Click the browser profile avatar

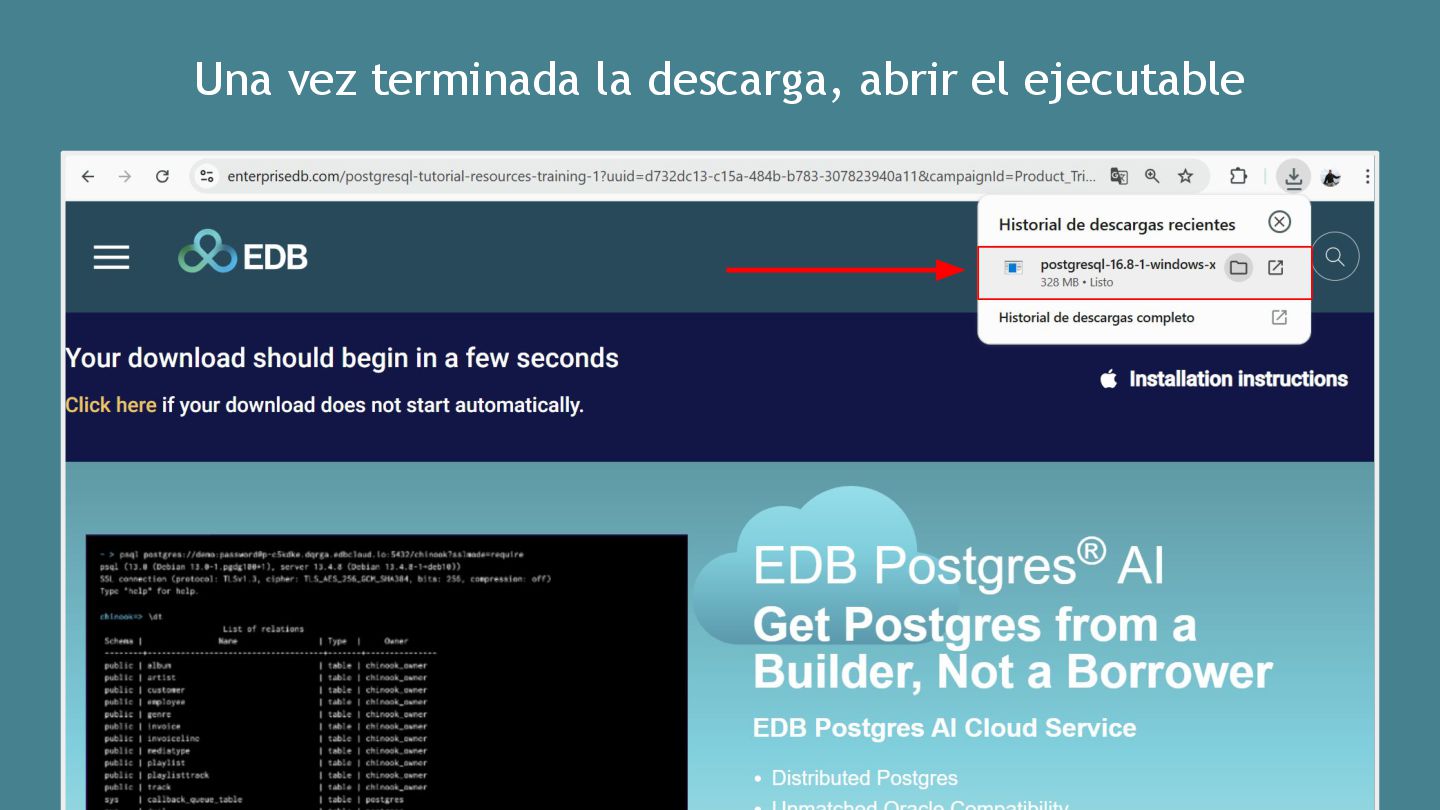tap(1331, 177)
